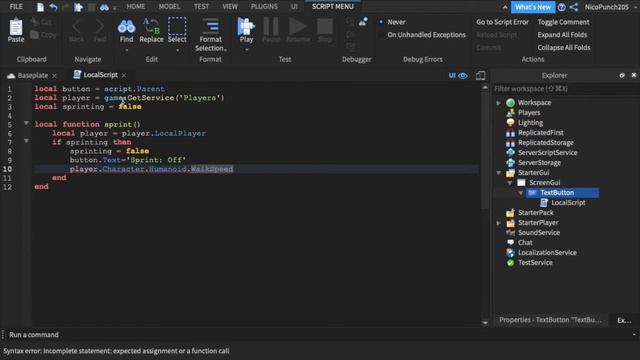This screenshot has width=640, height=360.
Task: Click the Lighting bulb icon
Action: pos(510,122)
